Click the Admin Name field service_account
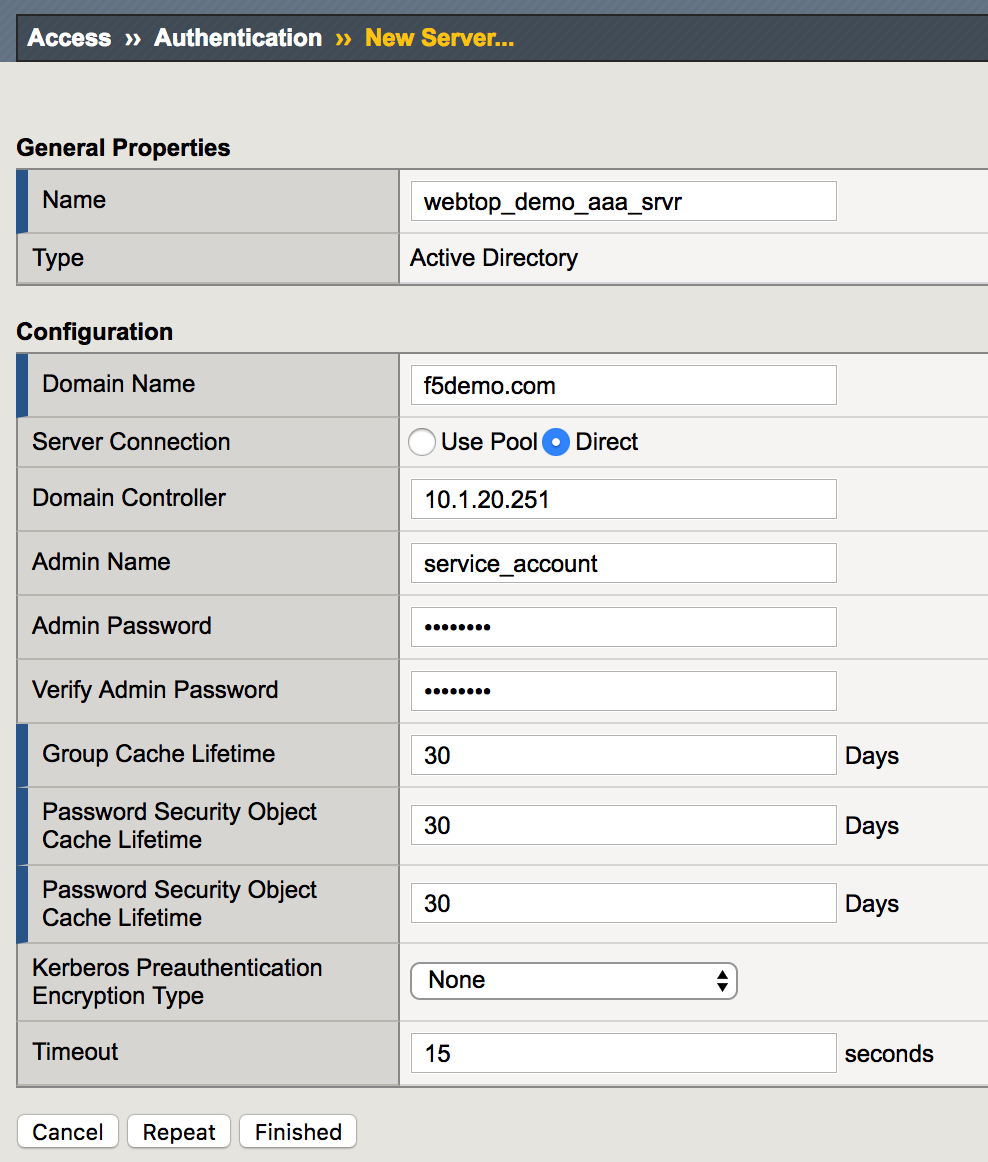Image resolution: width=988 pixels, height=1162 pixels. coord(623,563)
